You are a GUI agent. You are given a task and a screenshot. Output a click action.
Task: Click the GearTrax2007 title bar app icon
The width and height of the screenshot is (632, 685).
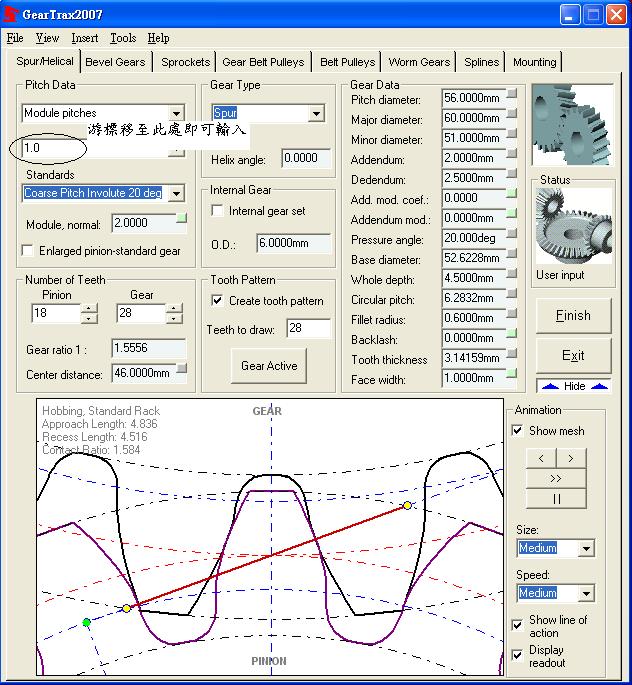click(10, 14)
